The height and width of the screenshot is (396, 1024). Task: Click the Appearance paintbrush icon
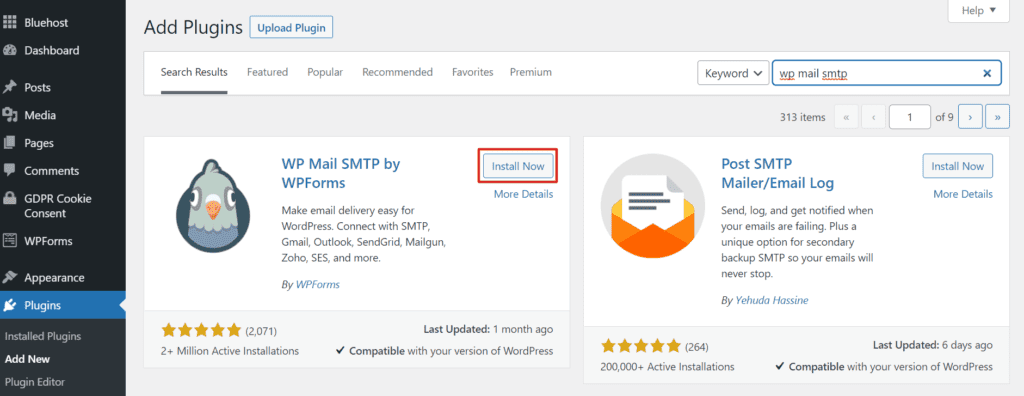click(x=10, y=277)
